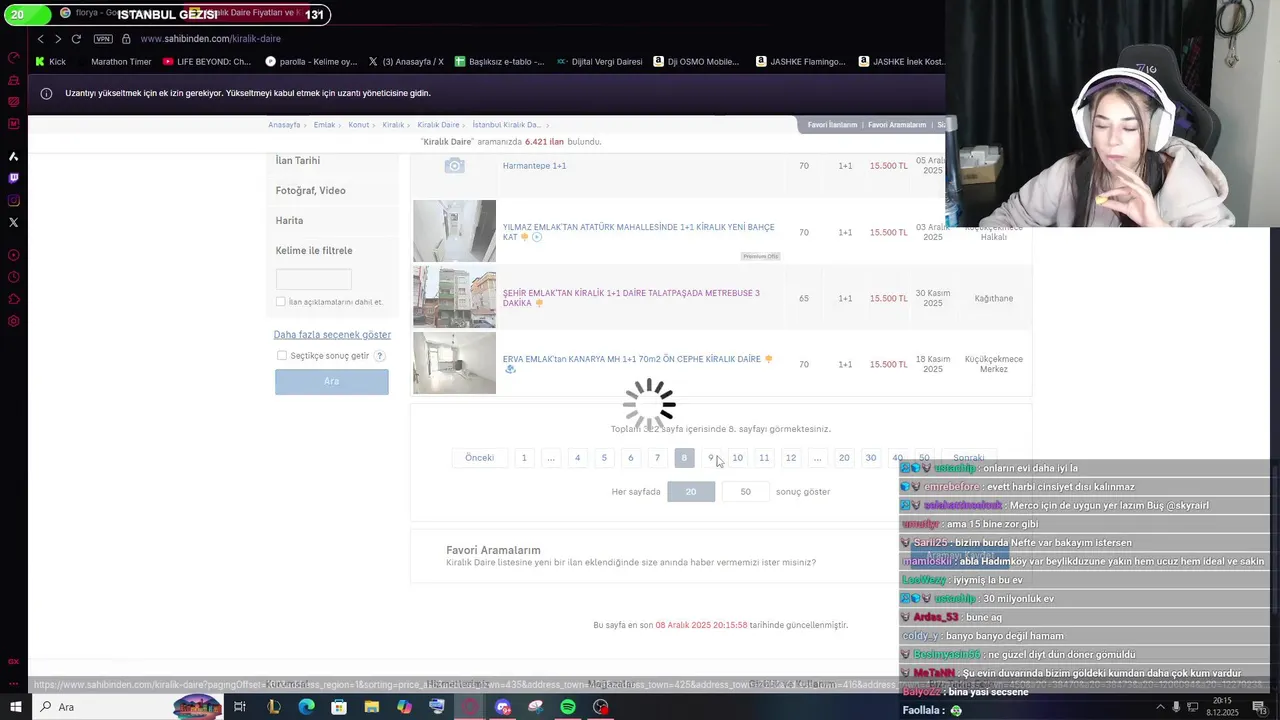Open GX Control speedometer icon in sidebar
This screenshot has height=720, width=1280.
[13, 58]
